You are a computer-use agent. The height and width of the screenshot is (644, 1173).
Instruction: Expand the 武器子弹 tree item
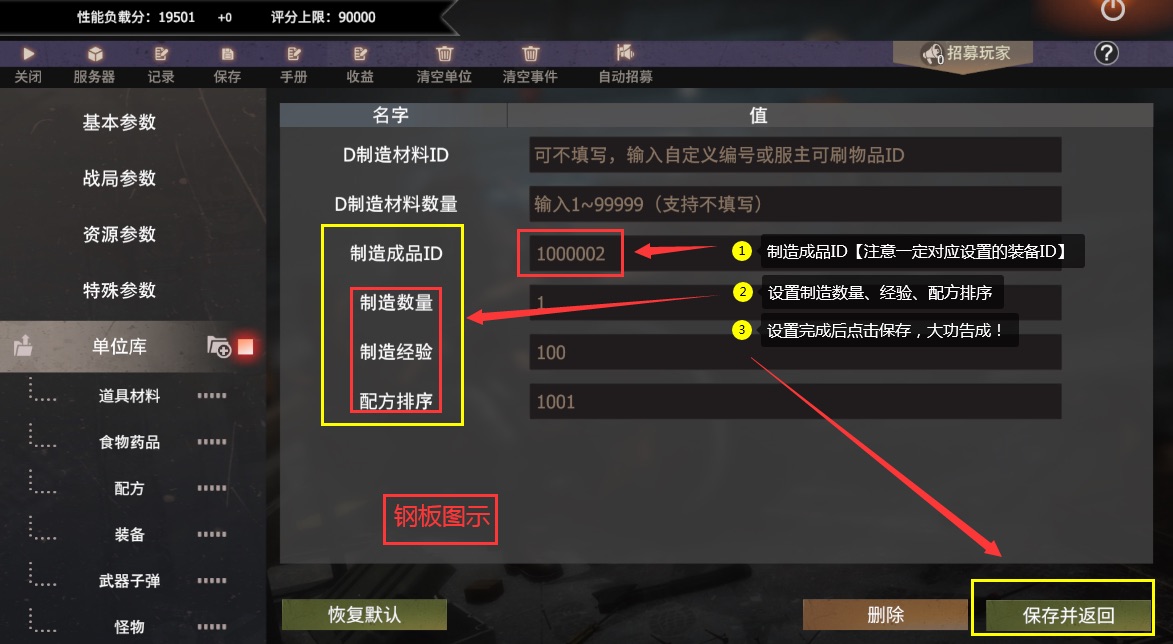129,581
